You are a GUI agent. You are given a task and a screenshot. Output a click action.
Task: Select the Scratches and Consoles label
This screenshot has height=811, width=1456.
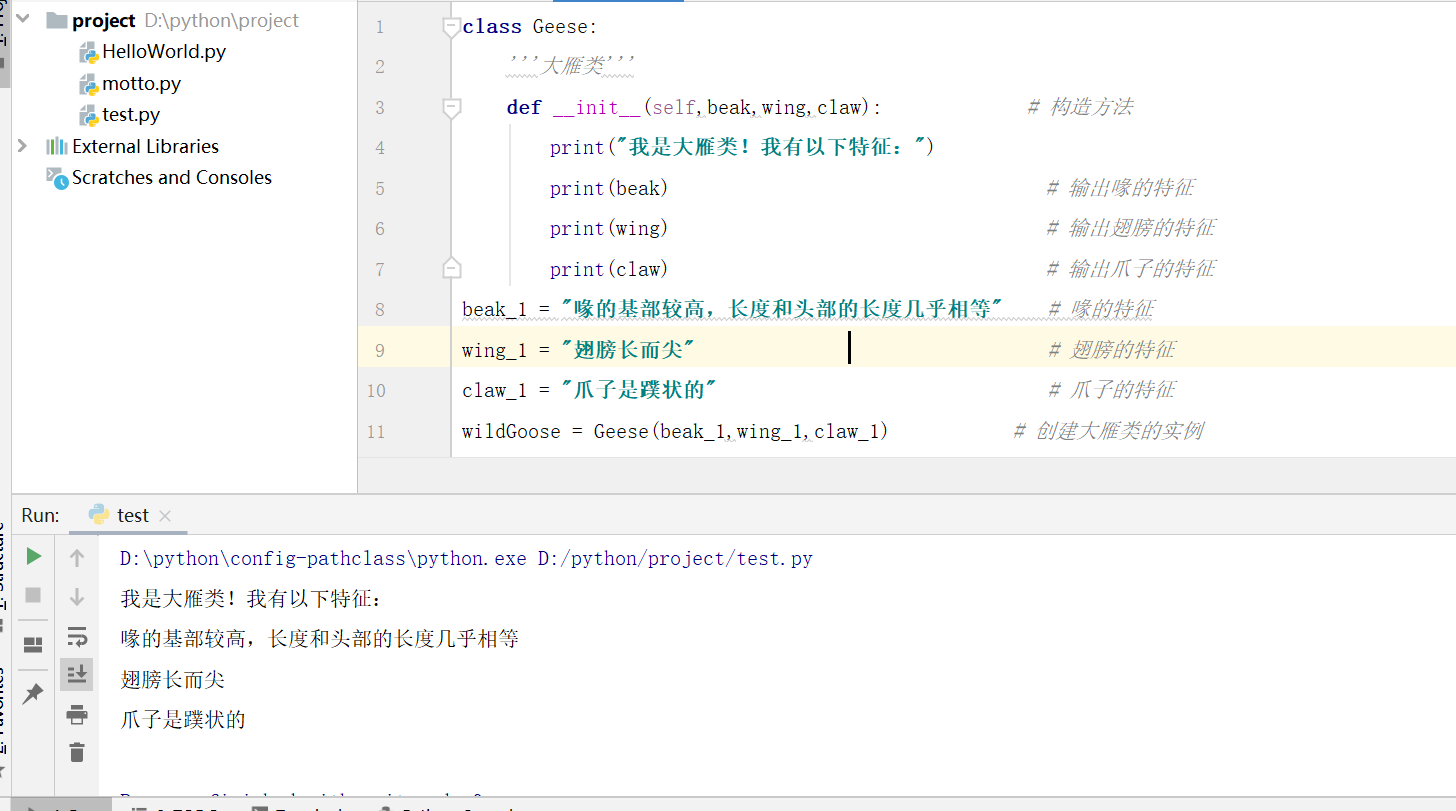[x=172, y=177]
